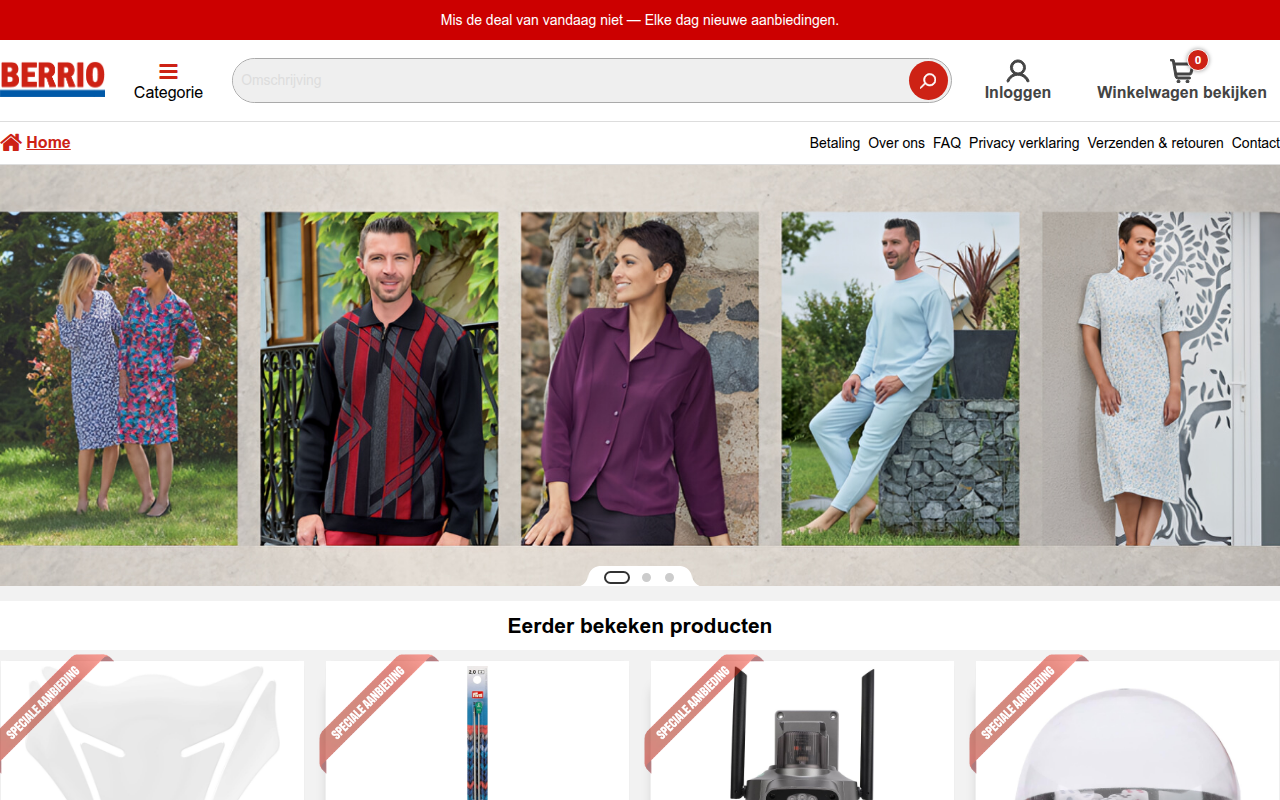Click the top banner deal announcement
This screenshot has width=1280, height=800.
point(640,20)
